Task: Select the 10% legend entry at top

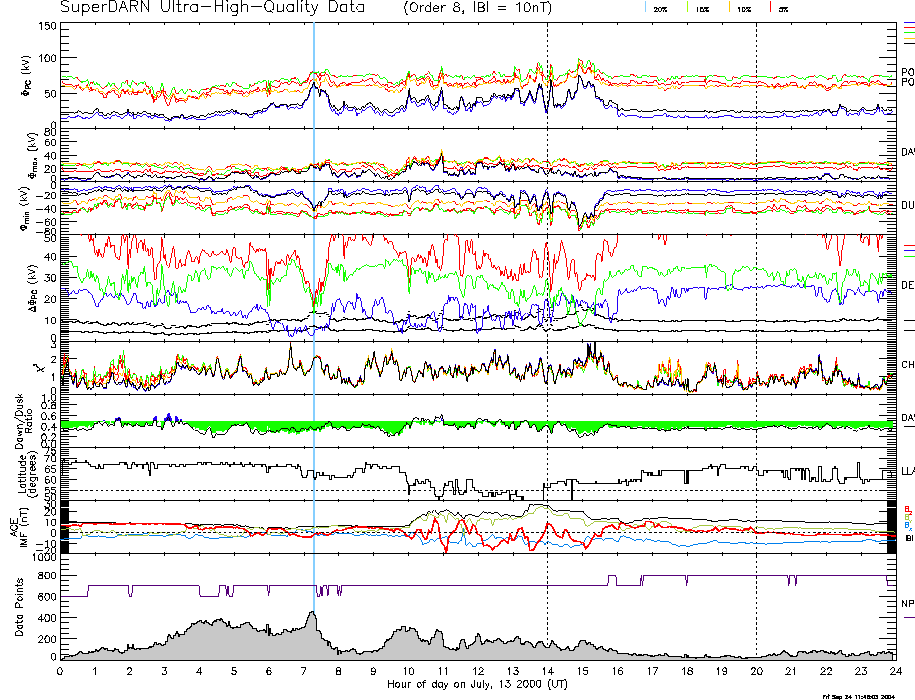Action: click(x=743, y=8)
